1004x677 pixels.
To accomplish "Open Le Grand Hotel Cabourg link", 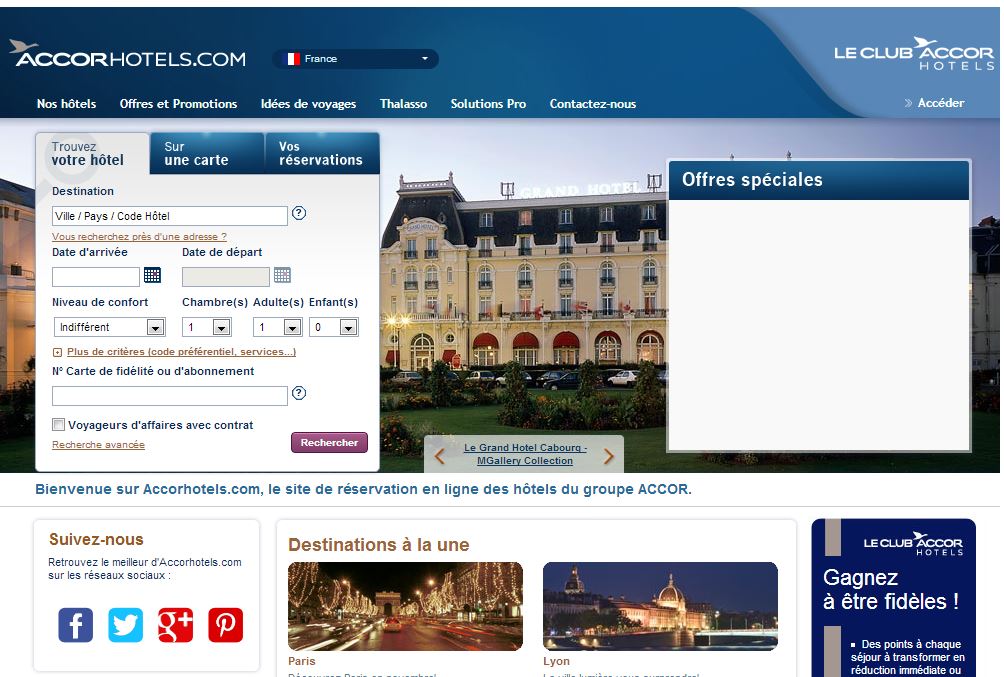I will [524, 455].
